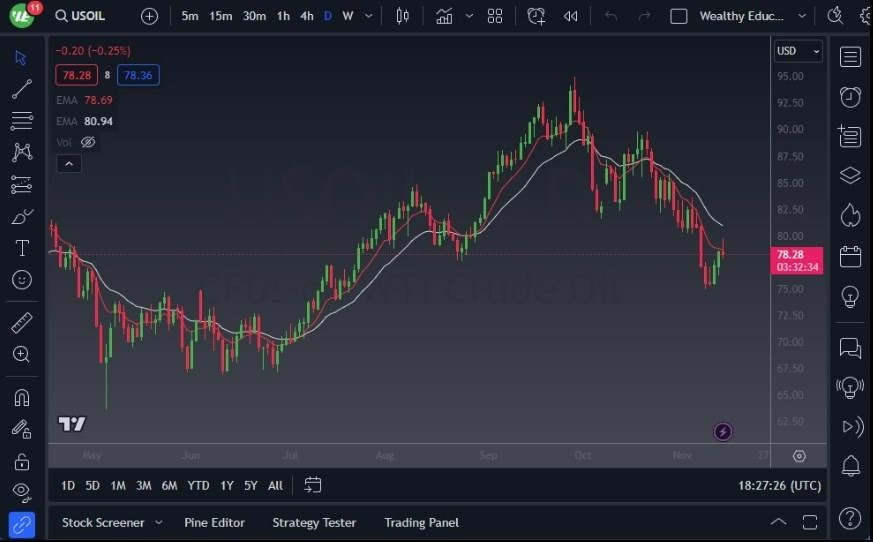Collapse the indicator legend chevron
The width and height of the screenshot is (873, 542).
click(69, 164)
